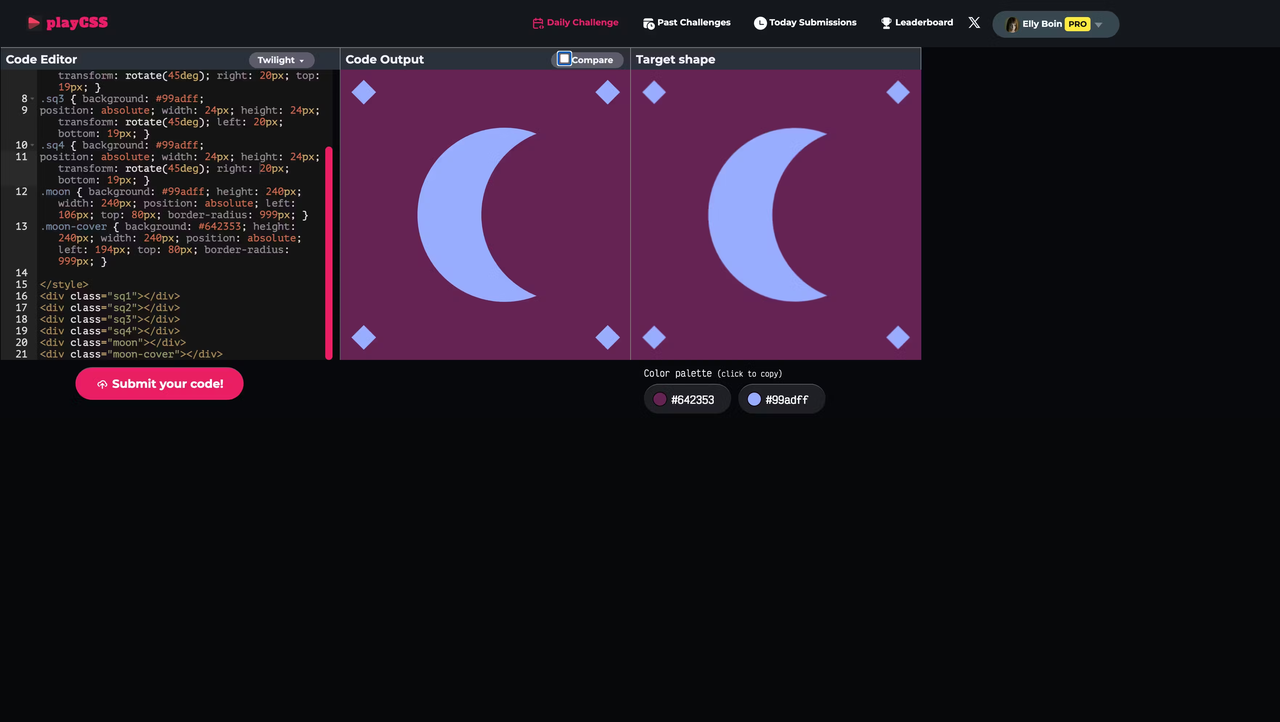The width and height of the screenshot is (1280, 722).
Task: Click the Daily Challenge calendar icon
Action: [536, 22]
